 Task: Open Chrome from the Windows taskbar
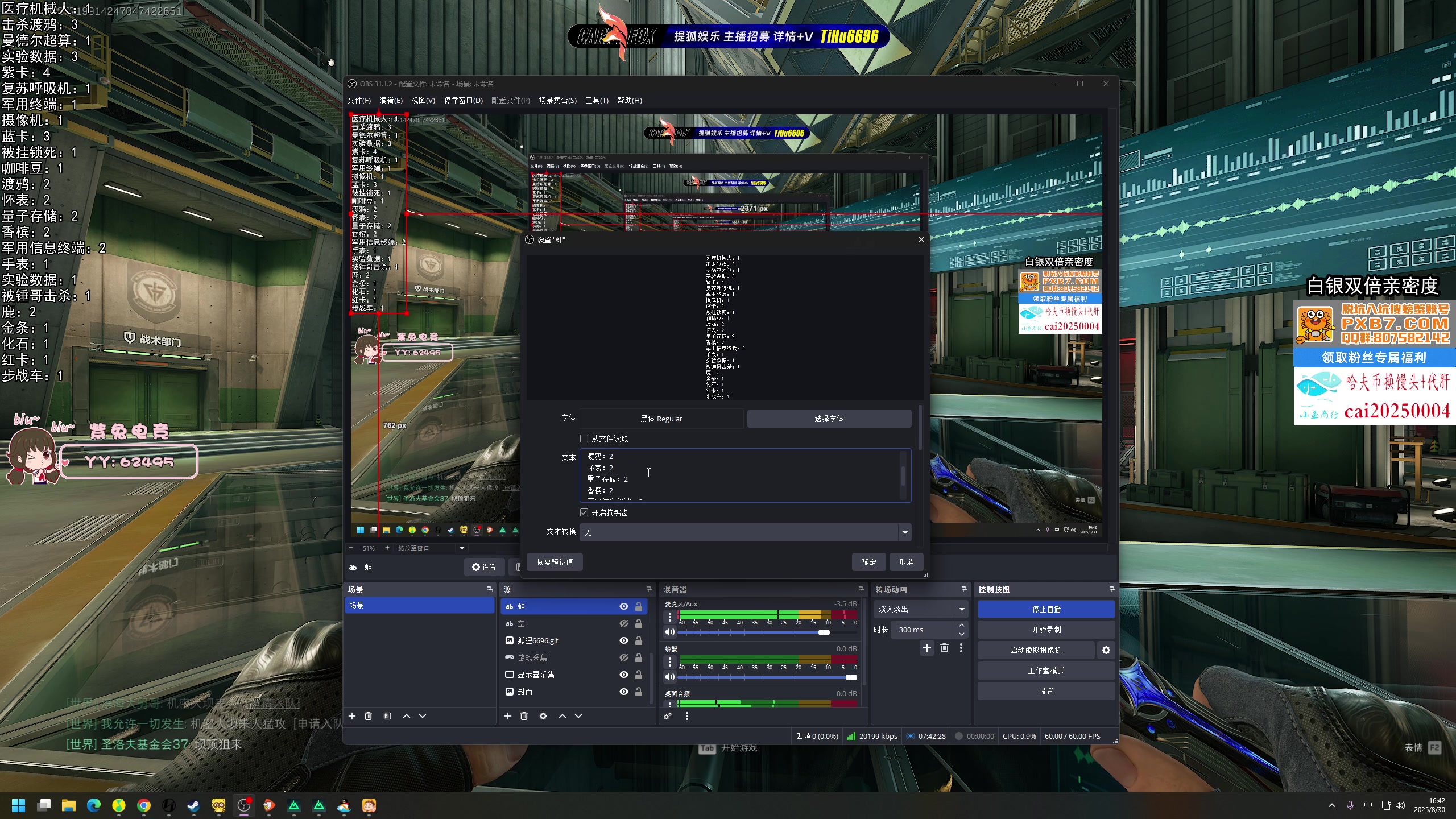pos(144,805)
